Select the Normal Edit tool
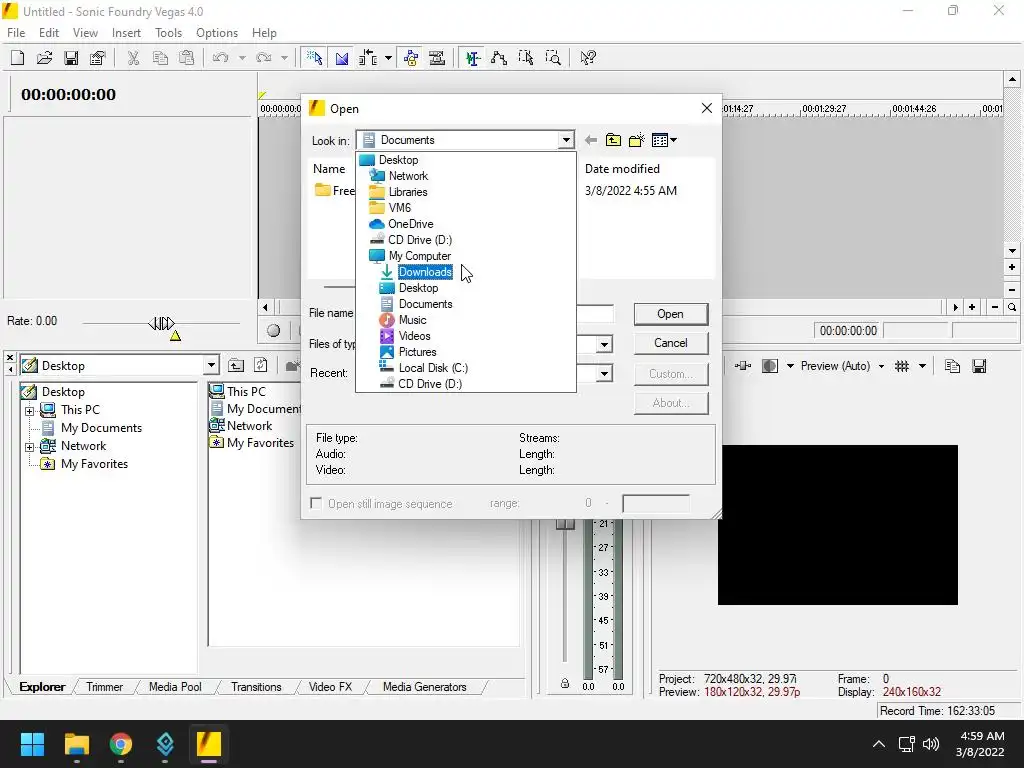Screen dimensions: 1024x768 click(473, 58)
